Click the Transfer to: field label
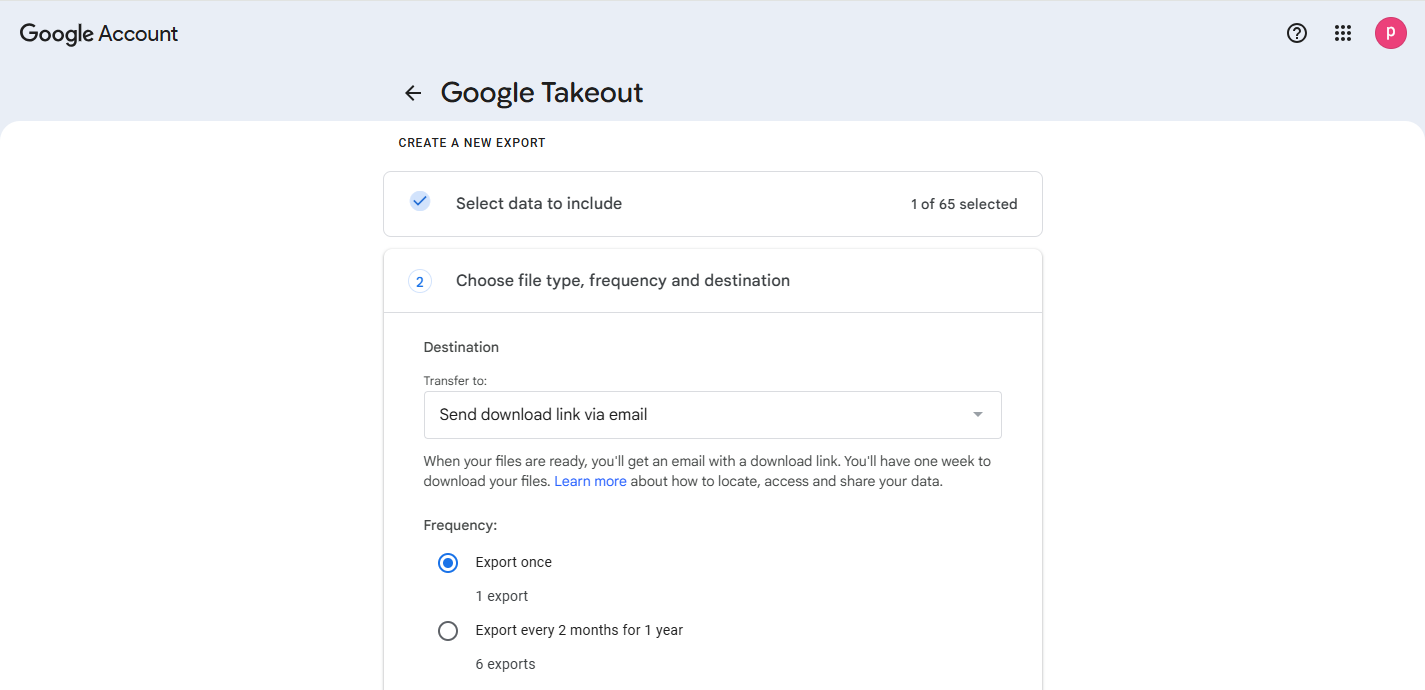This screenshot has height=690, width=1425. click(455, 381)
